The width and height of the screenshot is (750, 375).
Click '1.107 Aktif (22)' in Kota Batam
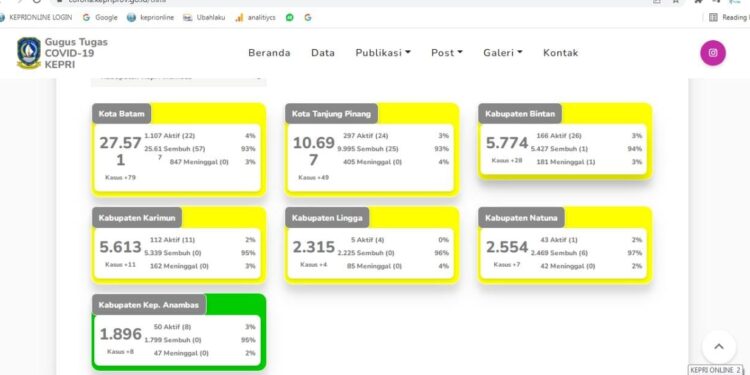170,136
